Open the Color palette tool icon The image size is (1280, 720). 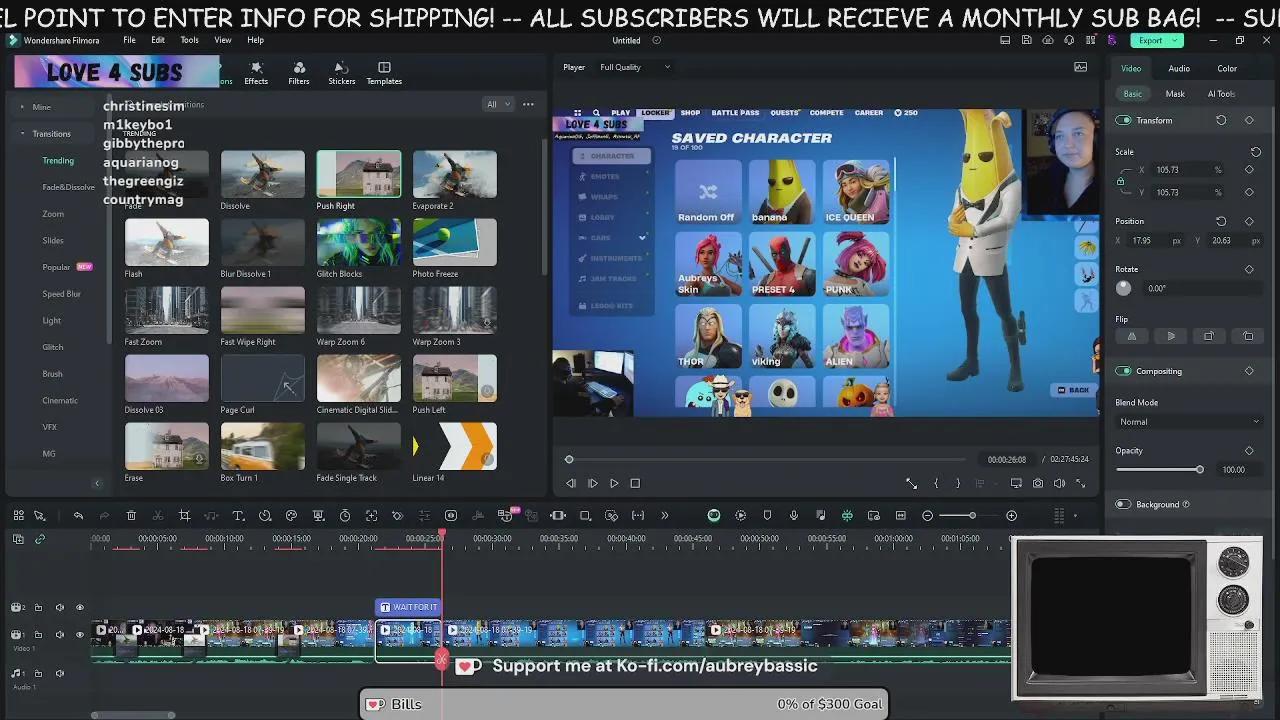(x=291, y=516)
